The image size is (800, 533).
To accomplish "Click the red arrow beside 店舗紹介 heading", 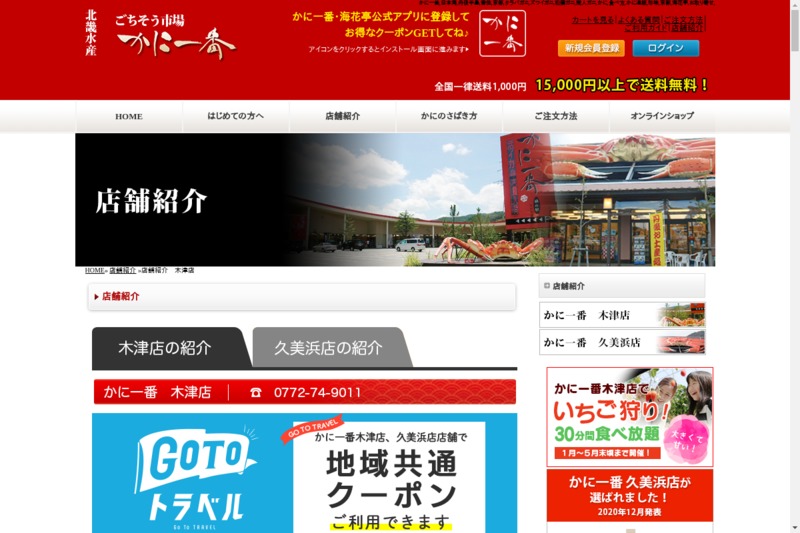I will 96,297.
